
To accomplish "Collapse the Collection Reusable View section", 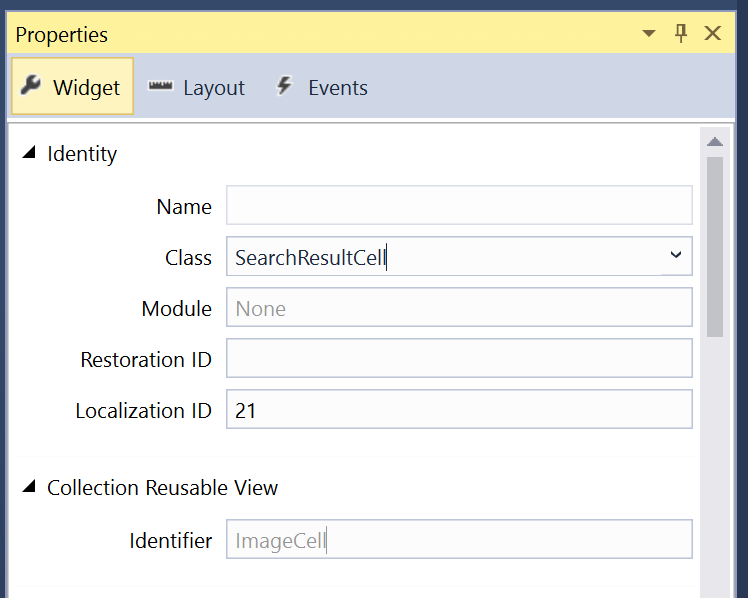I will (x=28, y=488).
